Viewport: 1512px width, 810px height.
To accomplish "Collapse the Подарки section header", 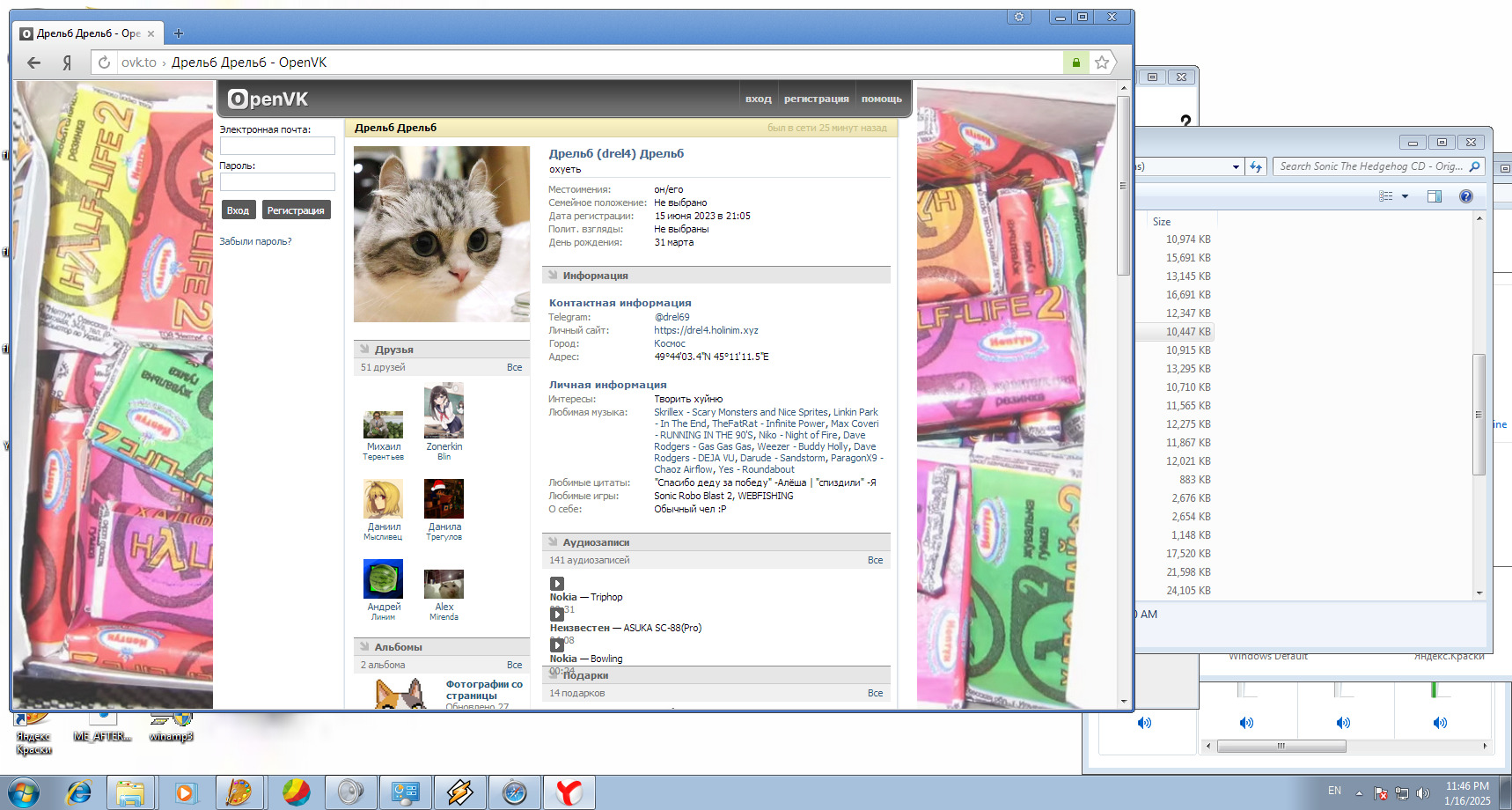I will coord(716,675).
